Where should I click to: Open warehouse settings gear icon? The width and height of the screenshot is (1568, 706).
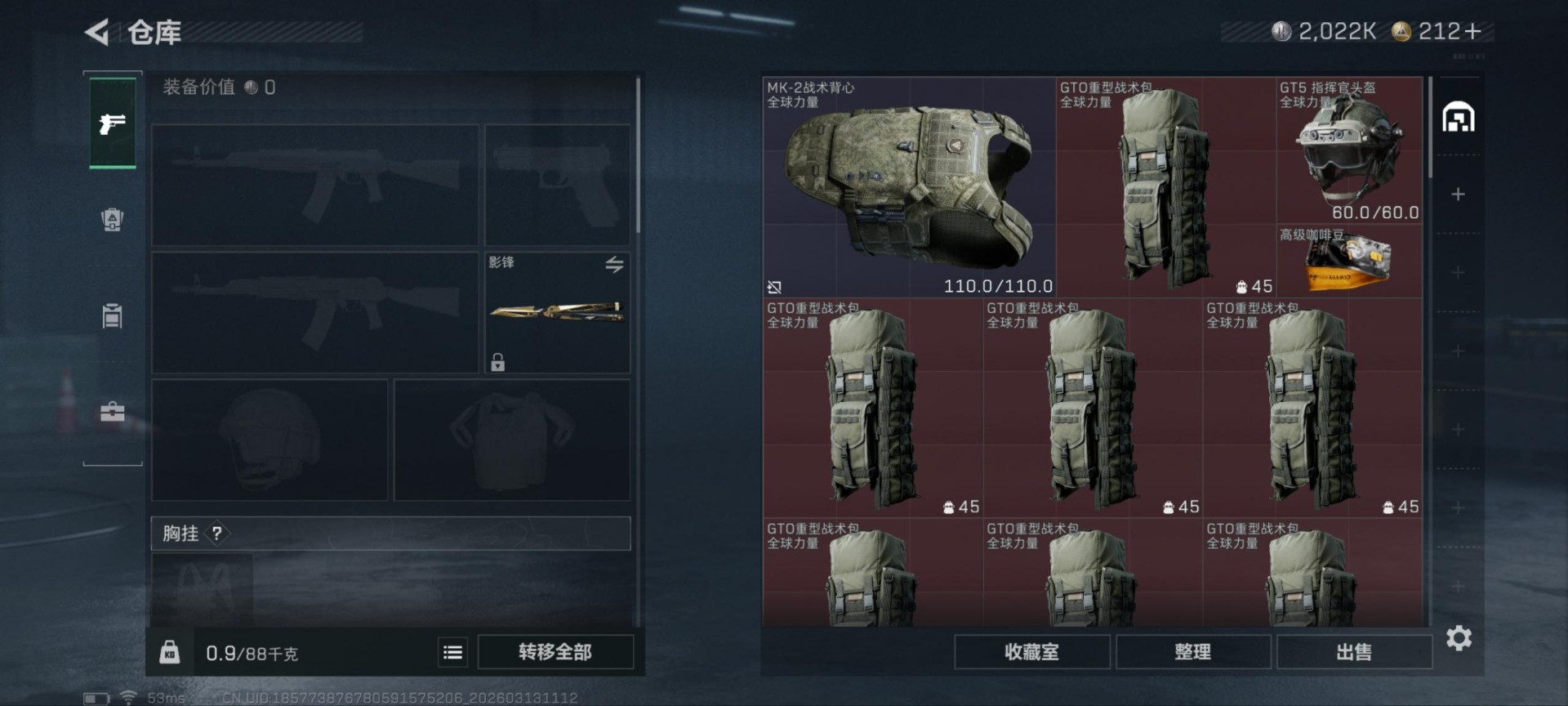pyautogui.click(x=1459, y=638)
